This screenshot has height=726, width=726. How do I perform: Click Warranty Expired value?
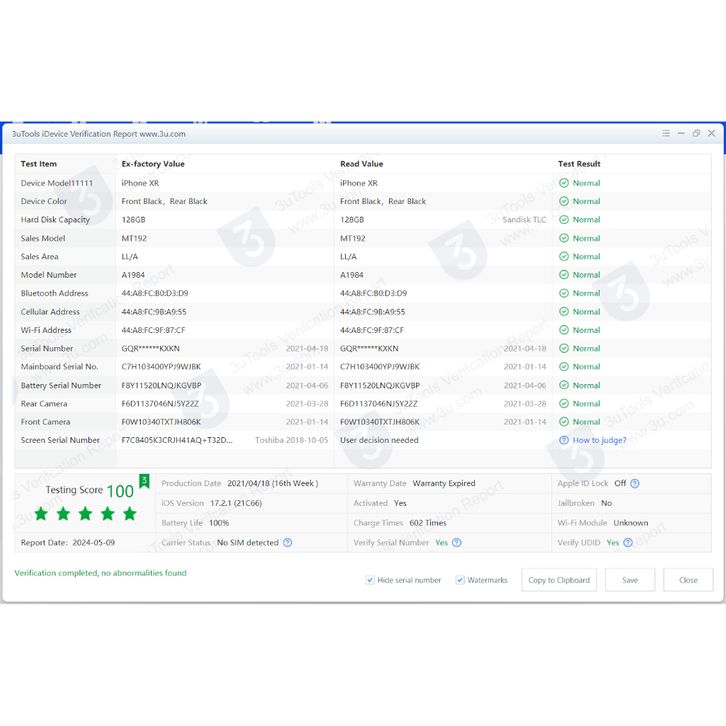point(444,483)
